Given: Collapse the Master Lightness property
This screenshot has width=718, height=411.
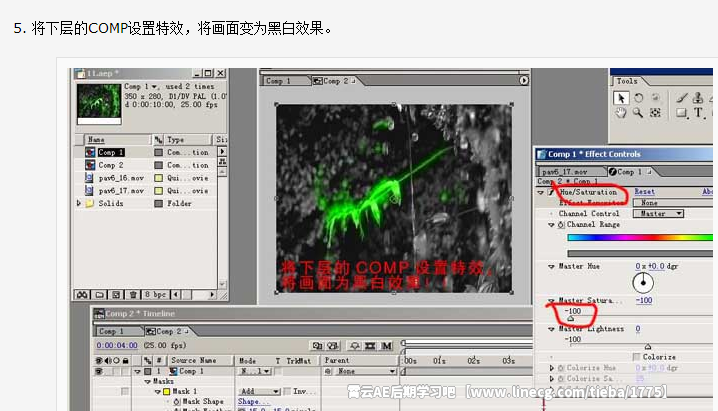Looking at the screenshot, I should point(551,329).
